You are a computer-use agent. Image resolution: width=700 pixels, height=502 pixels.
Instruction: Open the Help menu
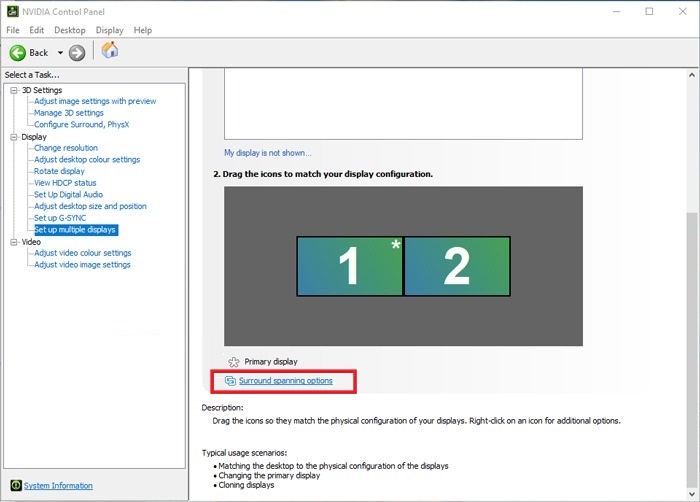point(143,30)
